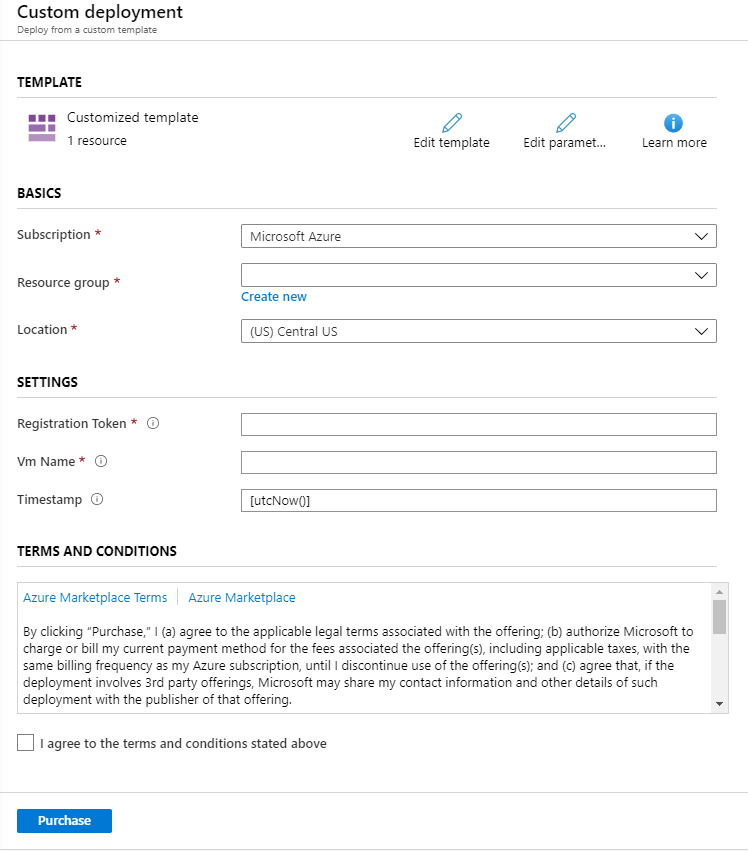This screenshot has height=851, width=748.
Task: Click info icon next to Vm Name
Action: (100, 462)
